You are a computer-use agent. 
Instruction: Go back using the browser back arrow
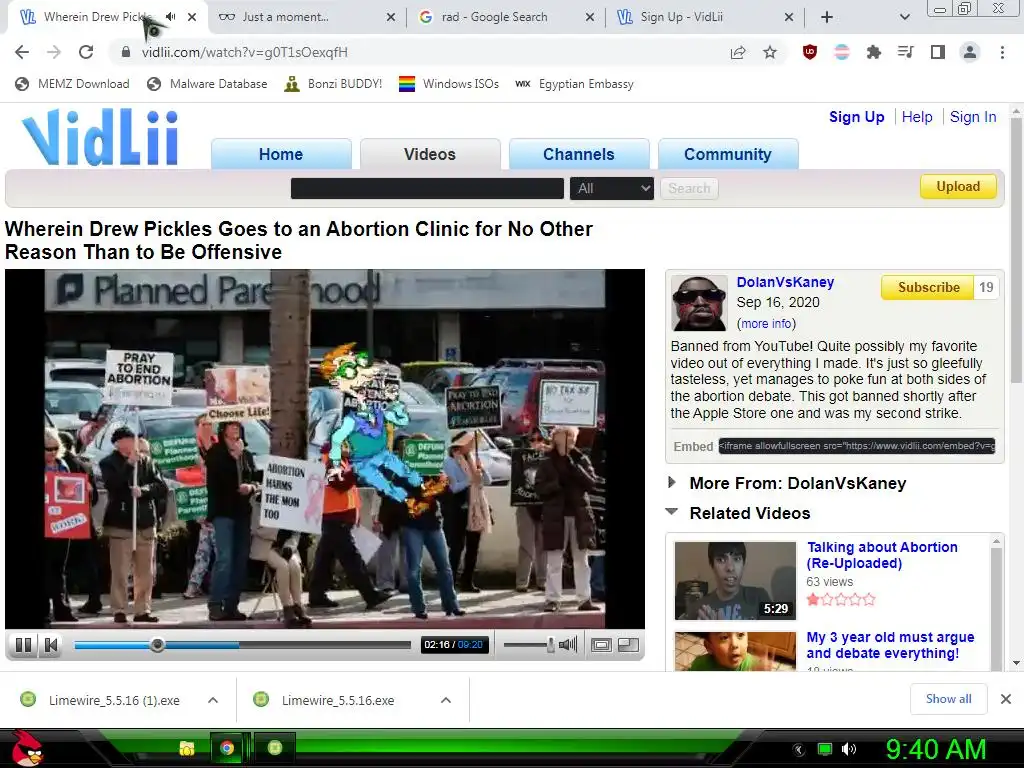pyautogui.click(x=22, y=52)
